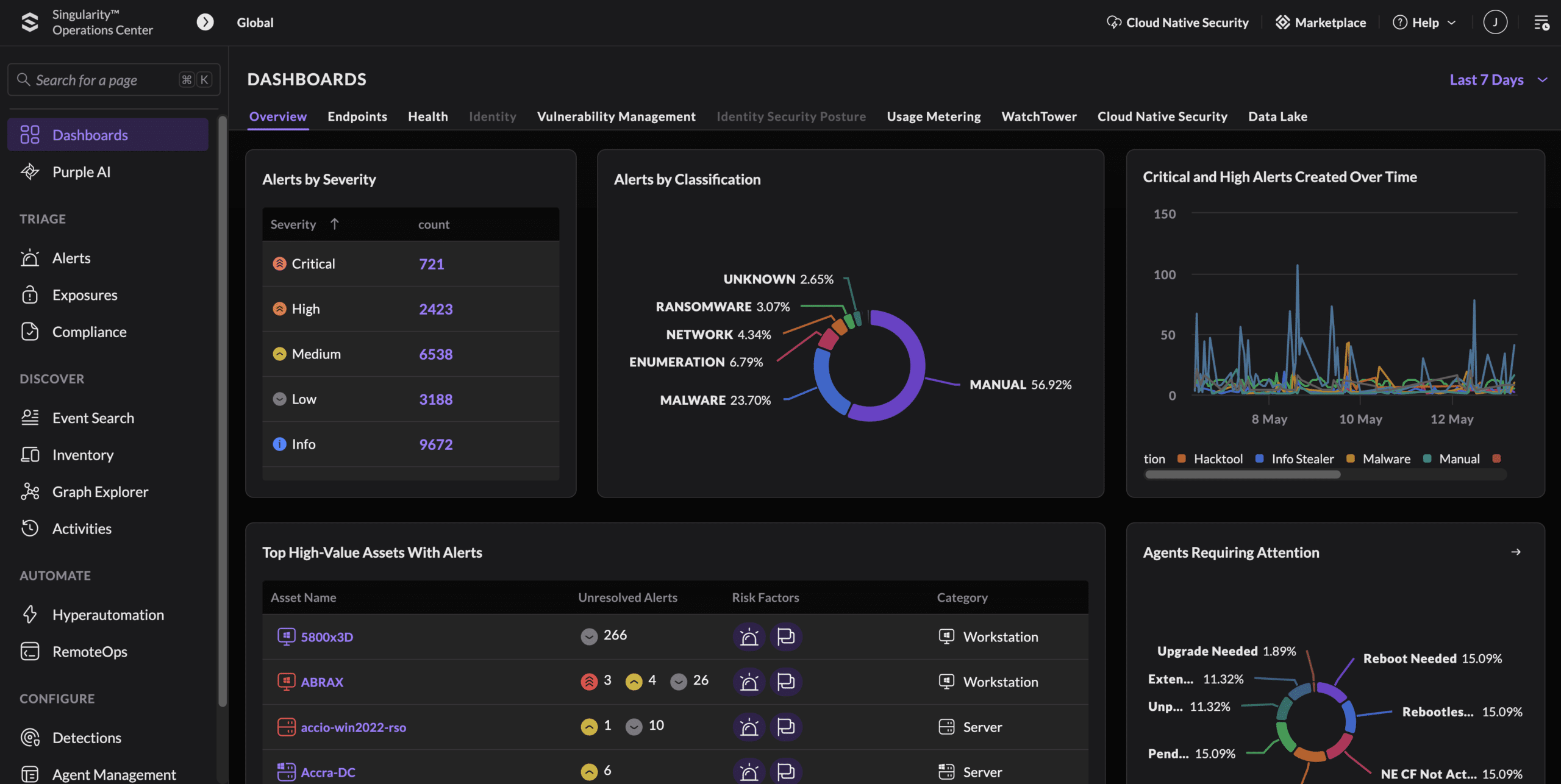Open the Alerts page icon in the sidebar
1561x784 pixels.
29,258
